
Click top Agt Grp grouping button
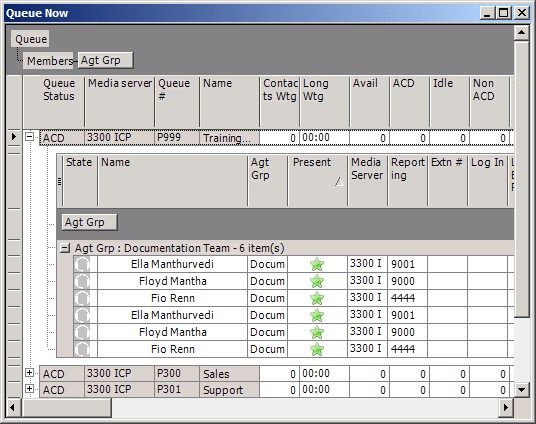[105, 61]
